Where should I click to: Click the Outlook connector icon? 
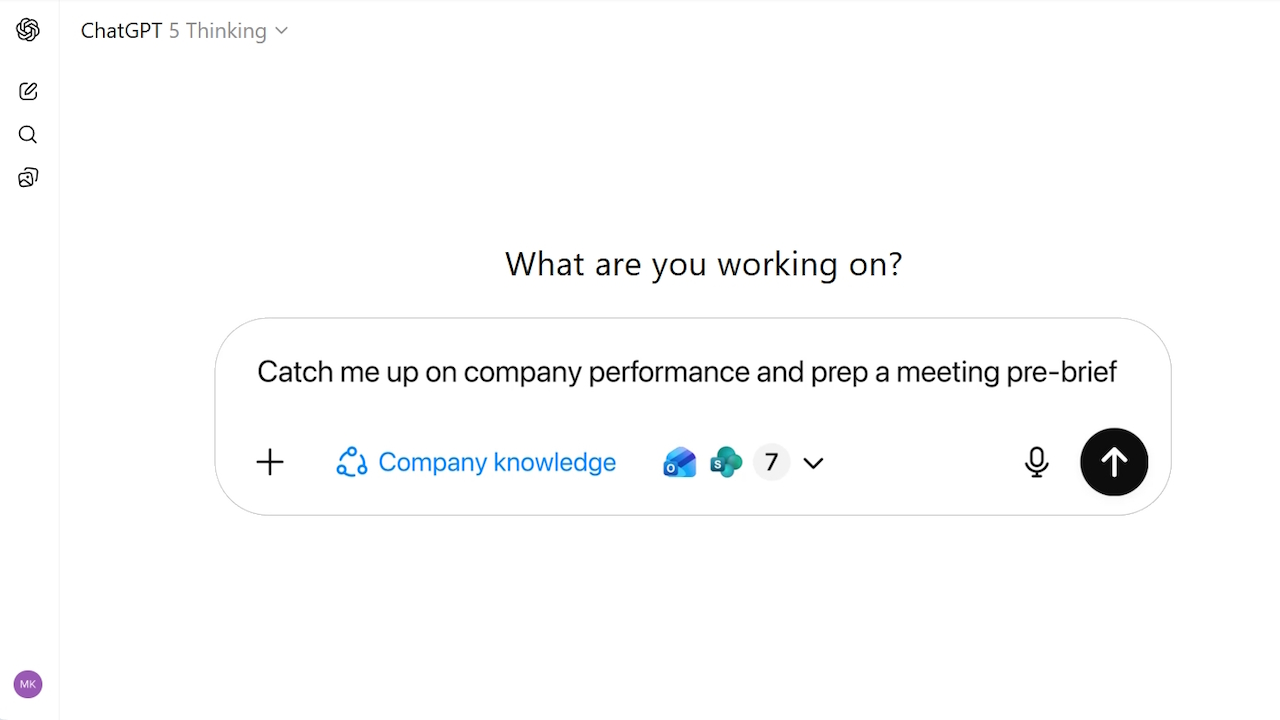679,462
